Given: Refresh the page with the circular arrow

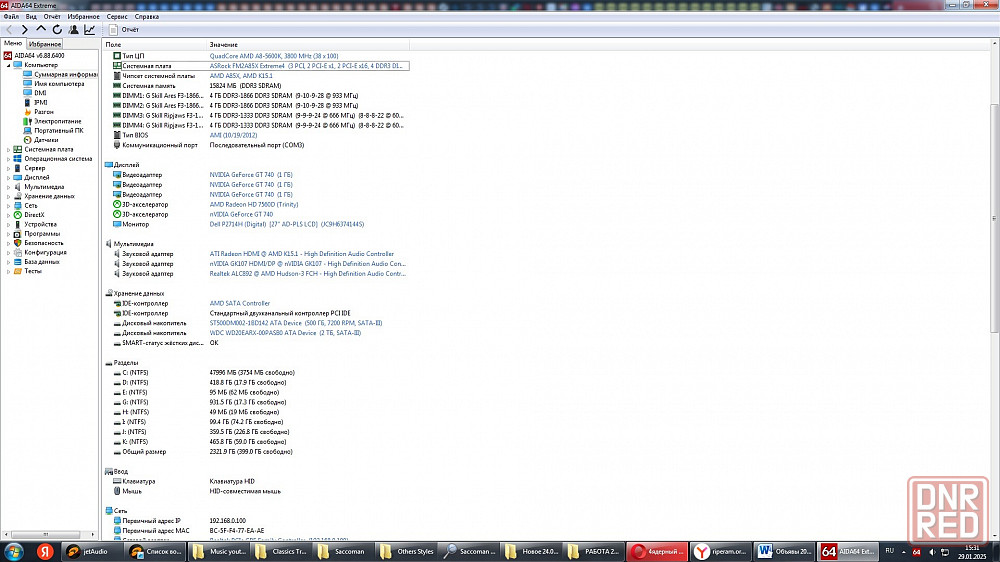Looking at the screenshot, I should pos(57,29).
